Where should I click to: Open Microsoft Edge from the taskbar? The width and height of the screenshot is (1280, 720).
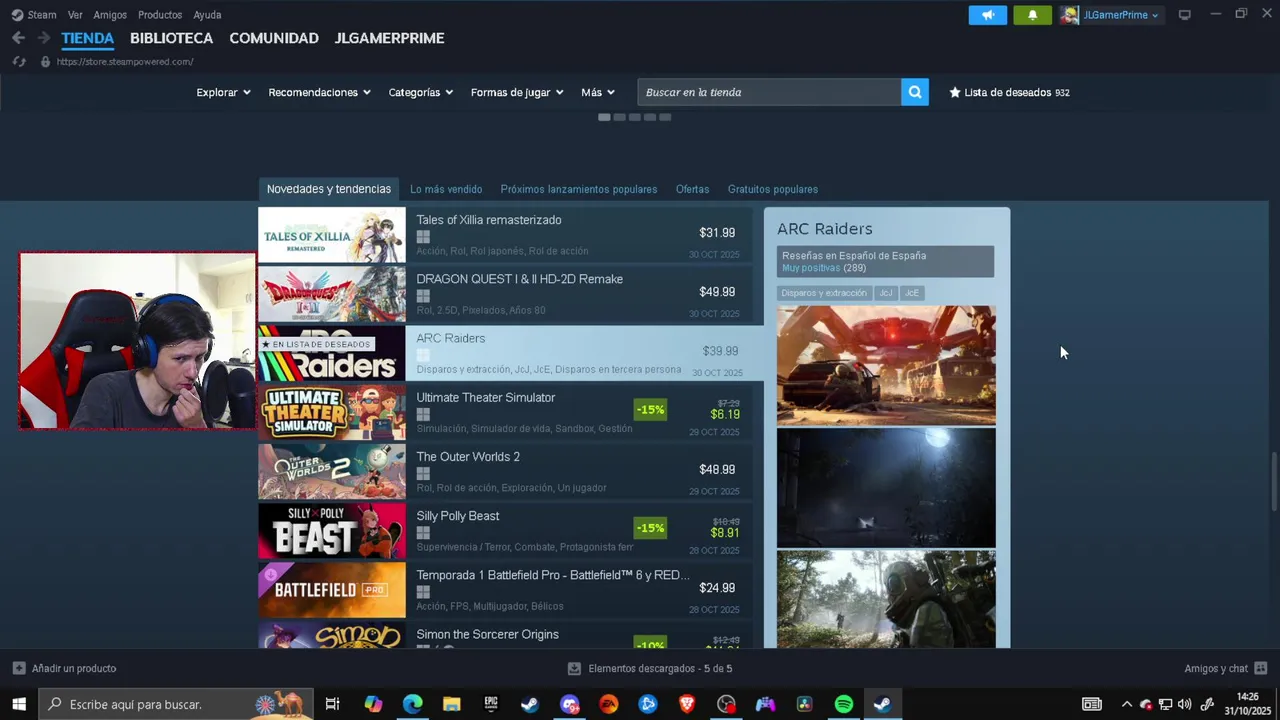point(413,704)
